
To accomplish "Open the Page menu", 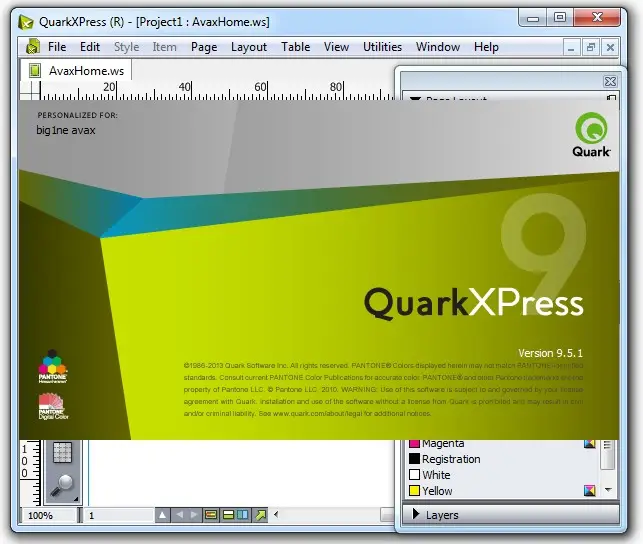I will pyautogui.click(x=204, y=47).
